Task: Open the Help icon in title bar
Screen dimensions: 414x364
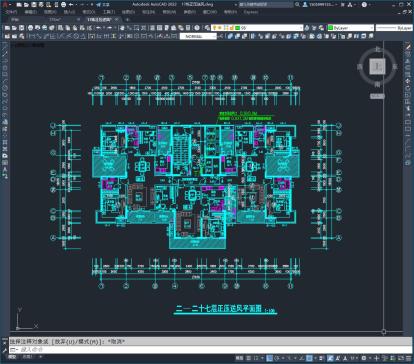Action: tap(364, 4)
